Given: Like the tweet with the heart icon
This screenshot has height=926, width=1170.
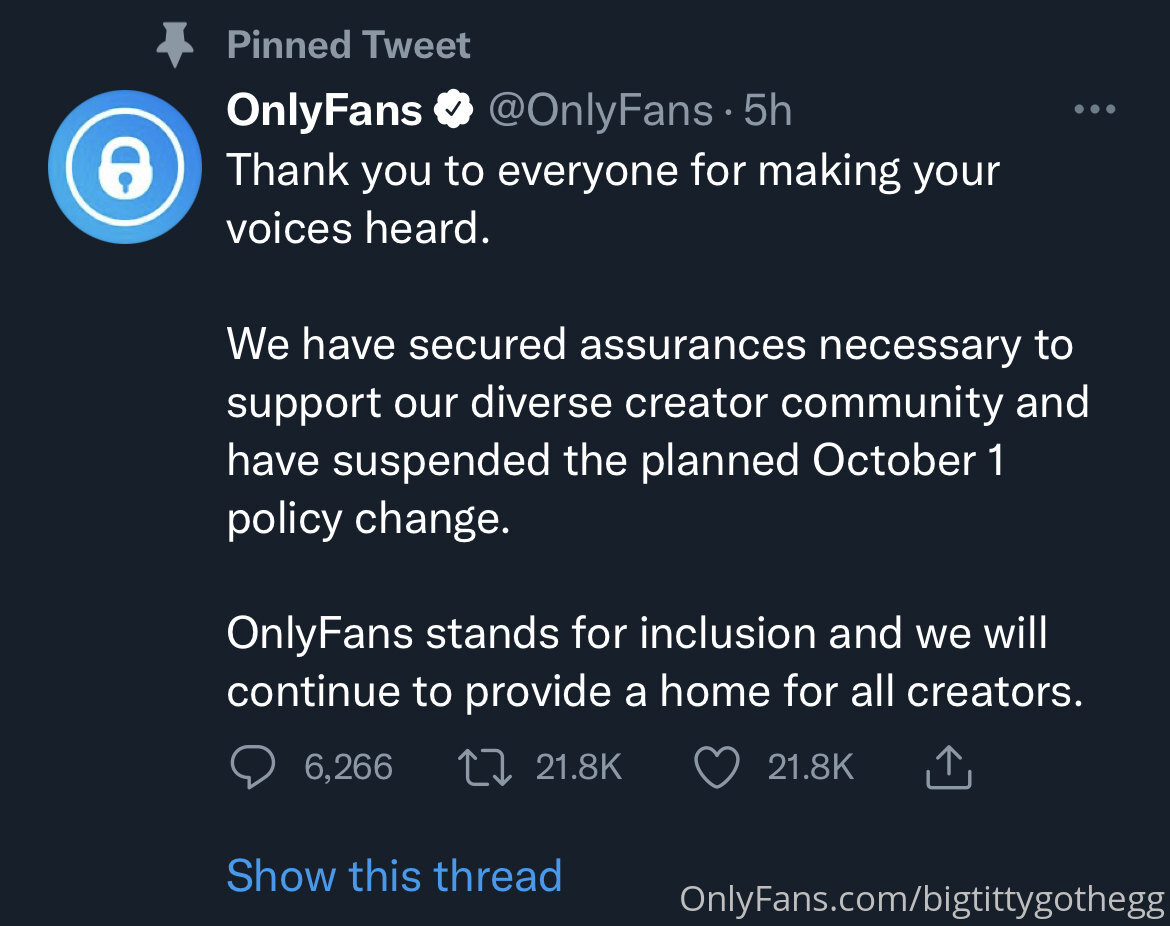Looking at the screenshot, I should point(716,768).
